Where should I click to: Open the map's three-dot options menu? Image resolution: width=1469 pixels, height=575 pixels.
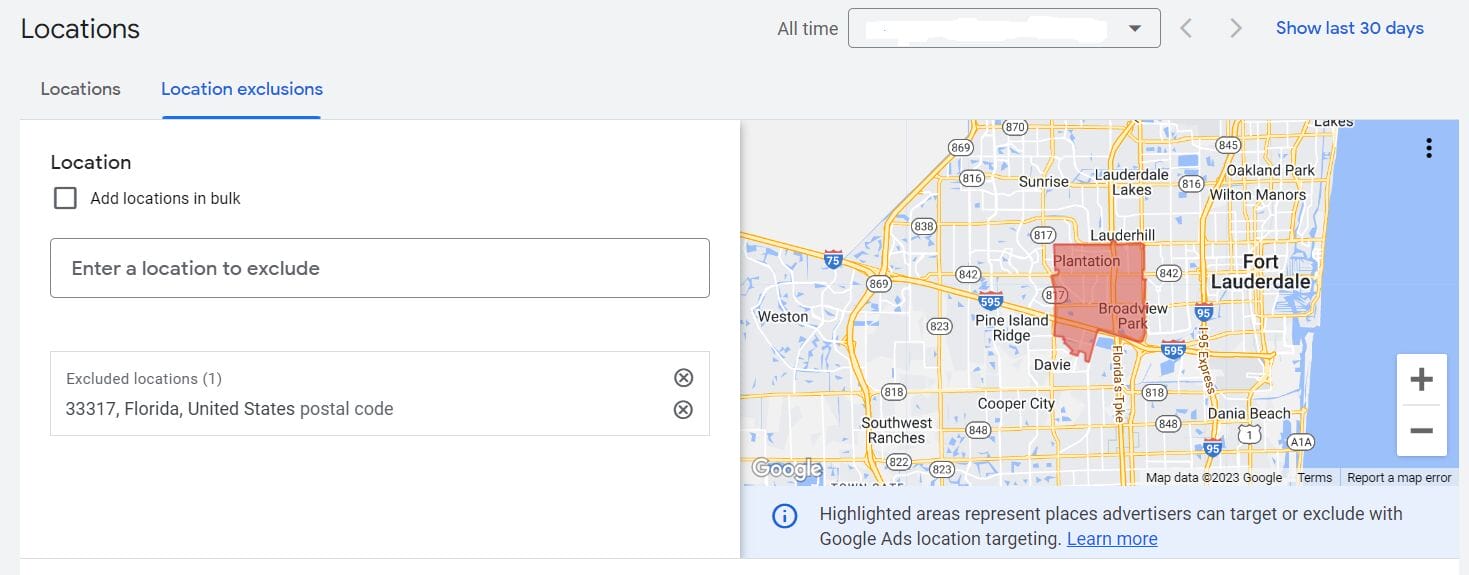tap(1429, 148)
